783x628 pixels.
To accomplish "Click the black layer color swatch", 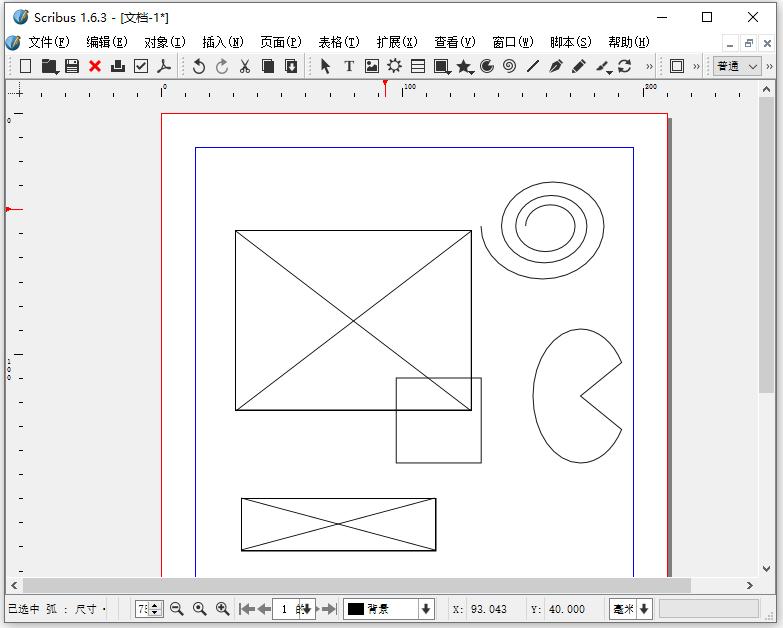I will click(356, 609).
